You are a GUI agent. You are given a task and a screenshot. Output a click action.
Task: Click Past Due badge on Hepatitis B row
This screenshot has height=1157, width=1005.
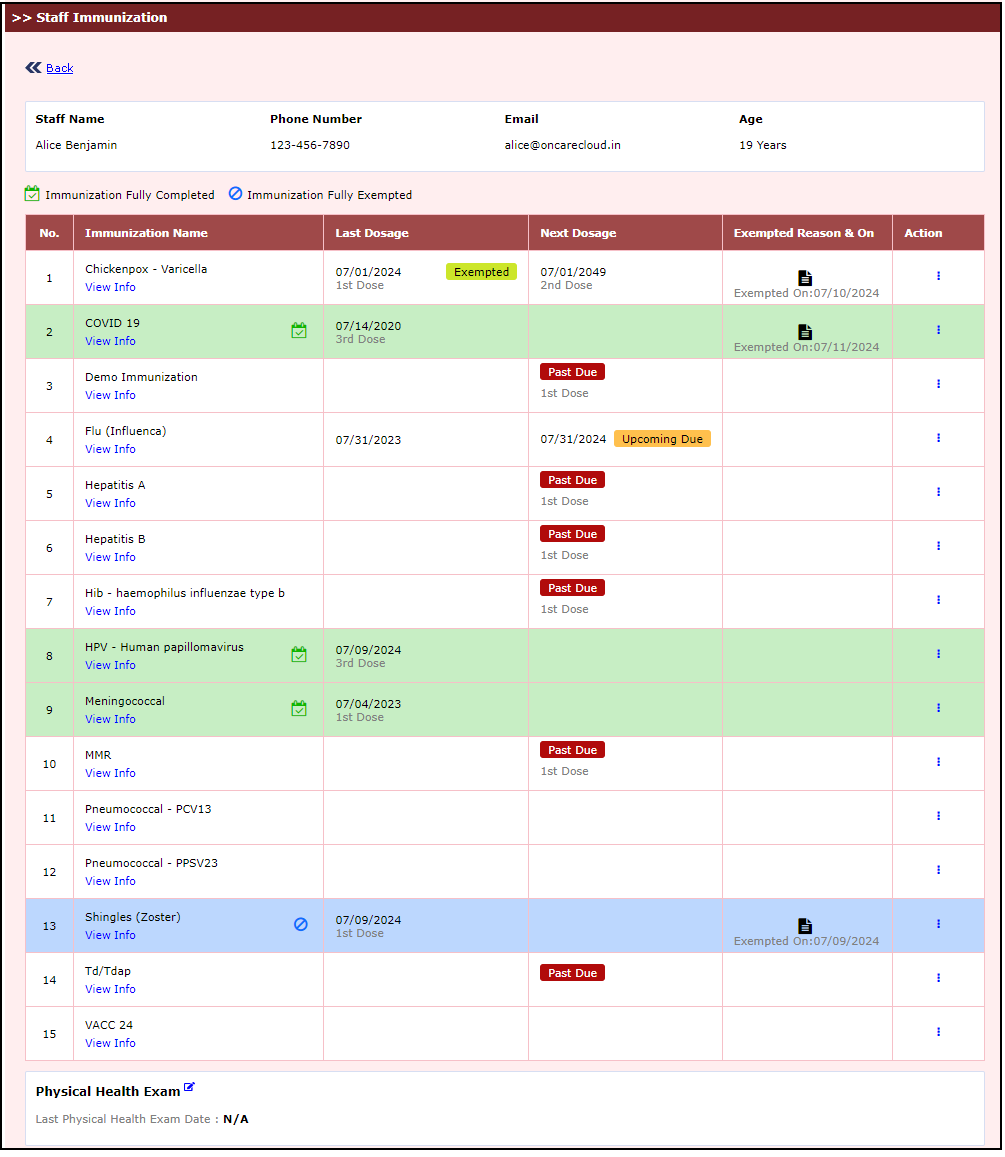pyautogui.click(x=572, y=534)
